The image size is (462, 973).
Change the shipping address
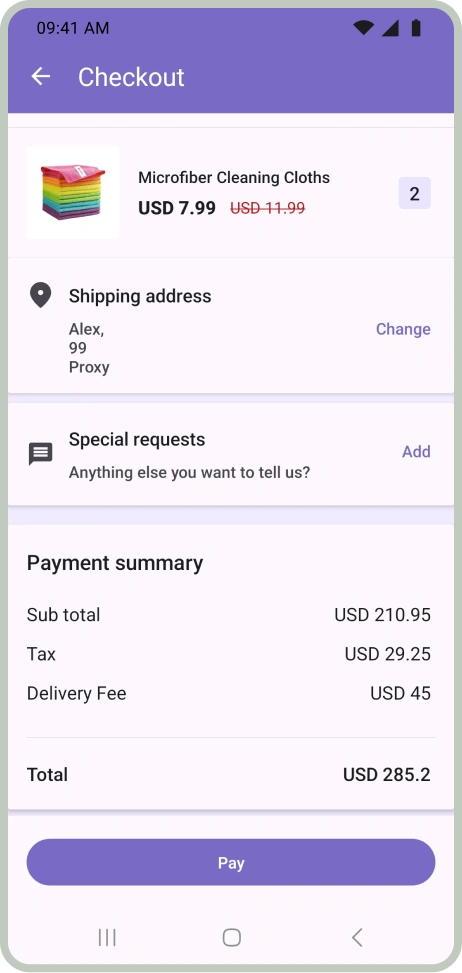(403, 329)
